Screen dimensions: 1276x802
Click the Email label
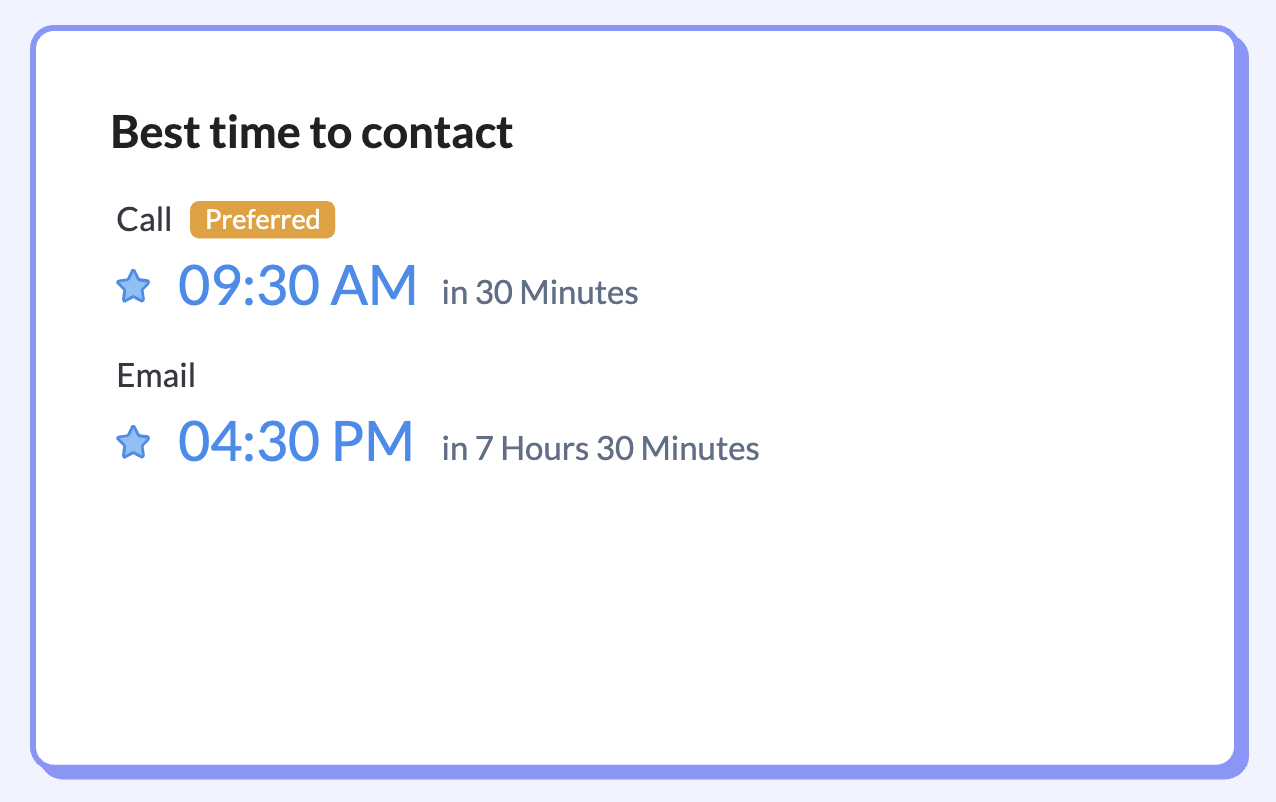tap(156, 376)
